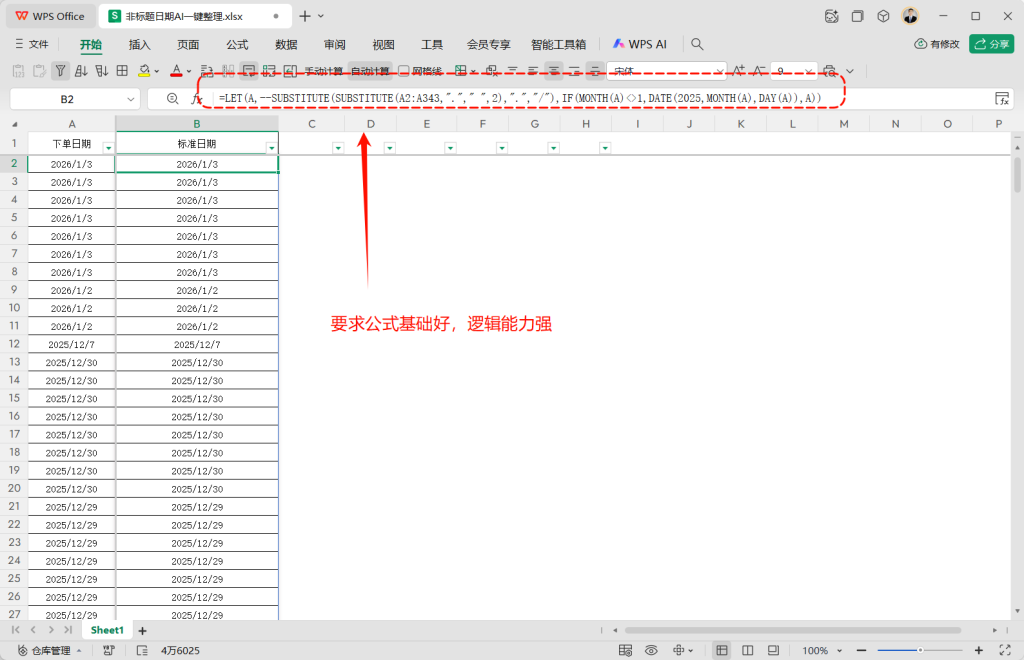Switch to the 审阅 tab

[334, 44]
